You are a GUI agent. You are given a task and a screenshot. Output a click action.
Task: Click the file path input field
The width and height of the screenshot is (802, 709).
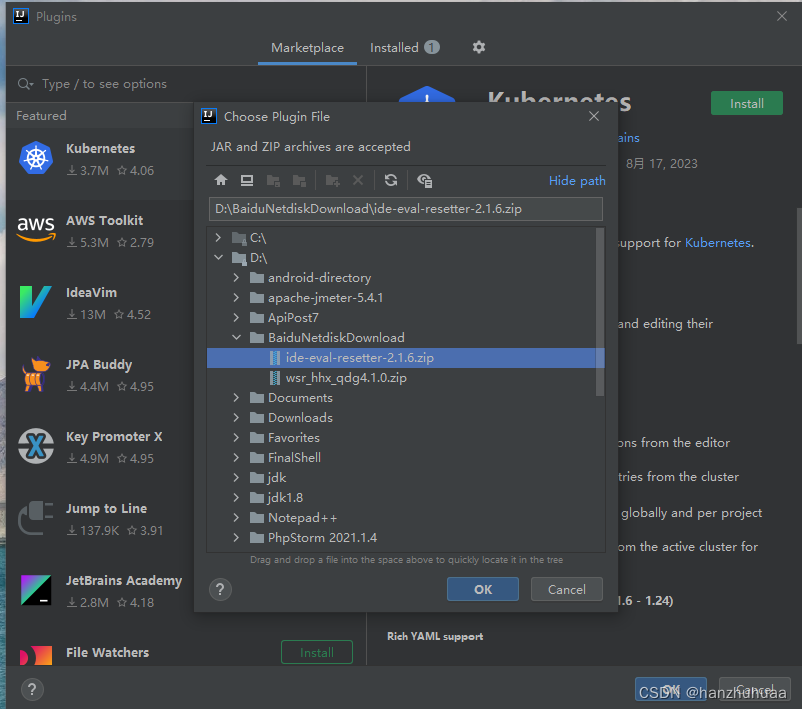(406, 209)
